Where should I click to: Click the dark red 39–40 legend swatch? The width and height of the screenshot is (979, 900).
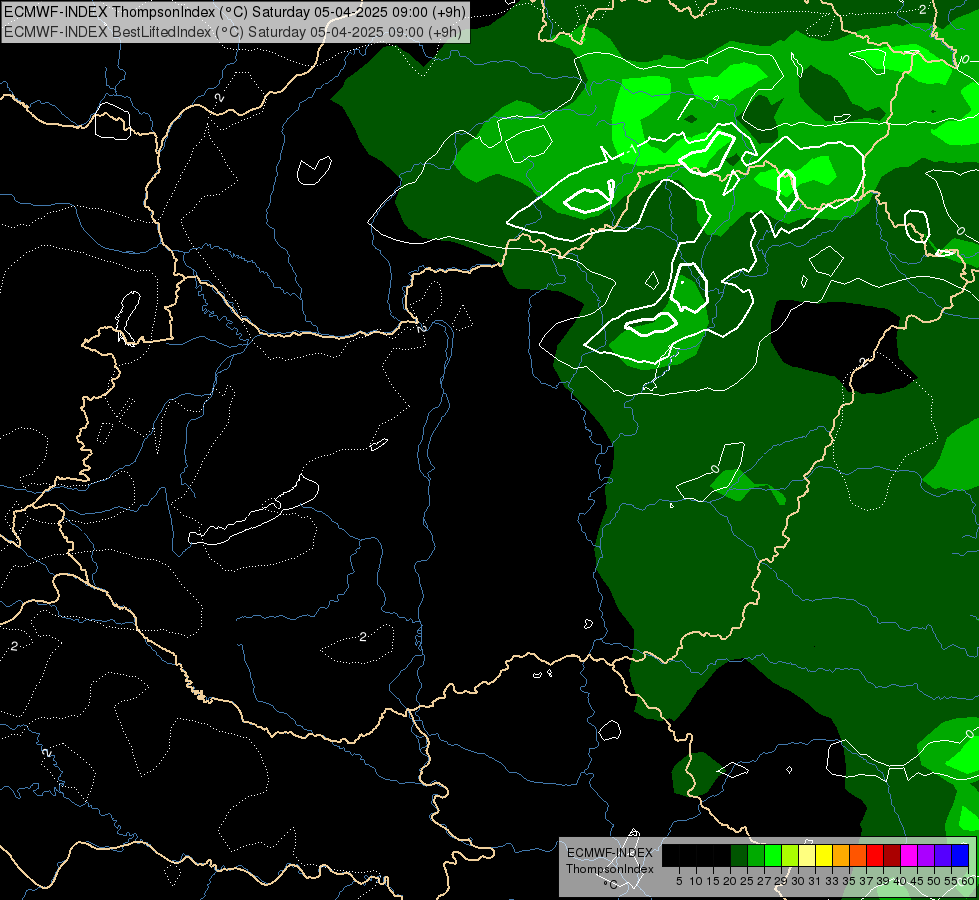point(892,855)
